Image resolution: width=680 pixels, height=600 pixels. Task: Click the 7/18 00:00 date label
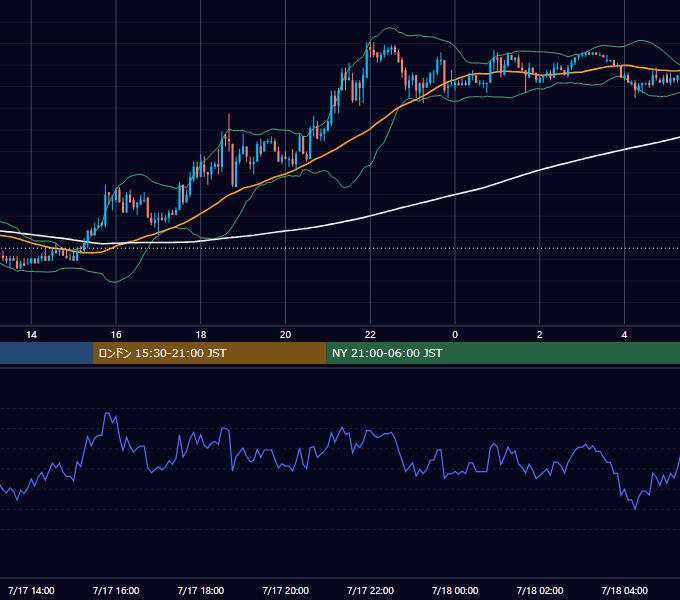[455, 590]
